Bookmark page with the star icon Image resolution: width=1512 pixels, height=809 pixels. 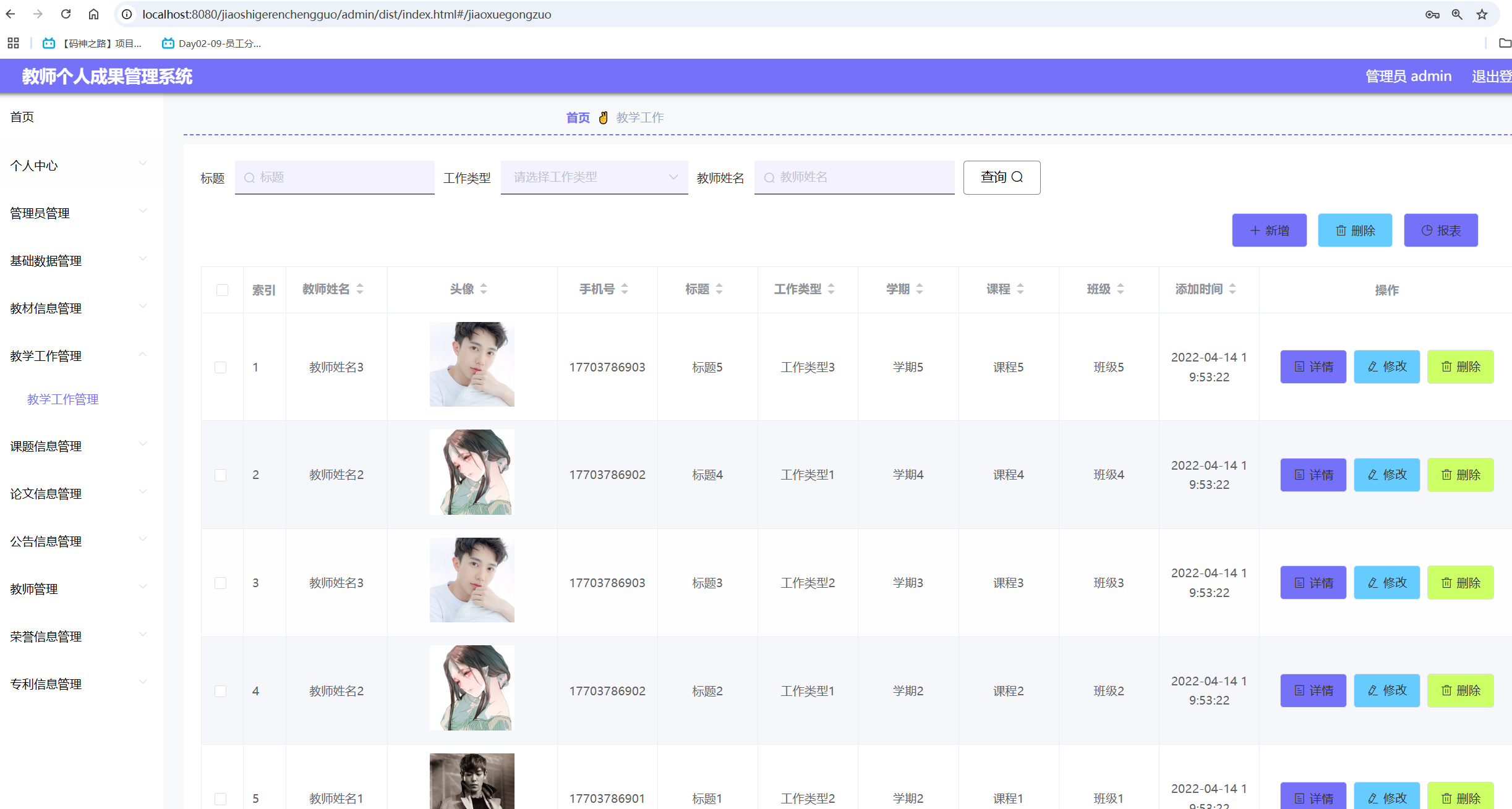click(1482, 14)
